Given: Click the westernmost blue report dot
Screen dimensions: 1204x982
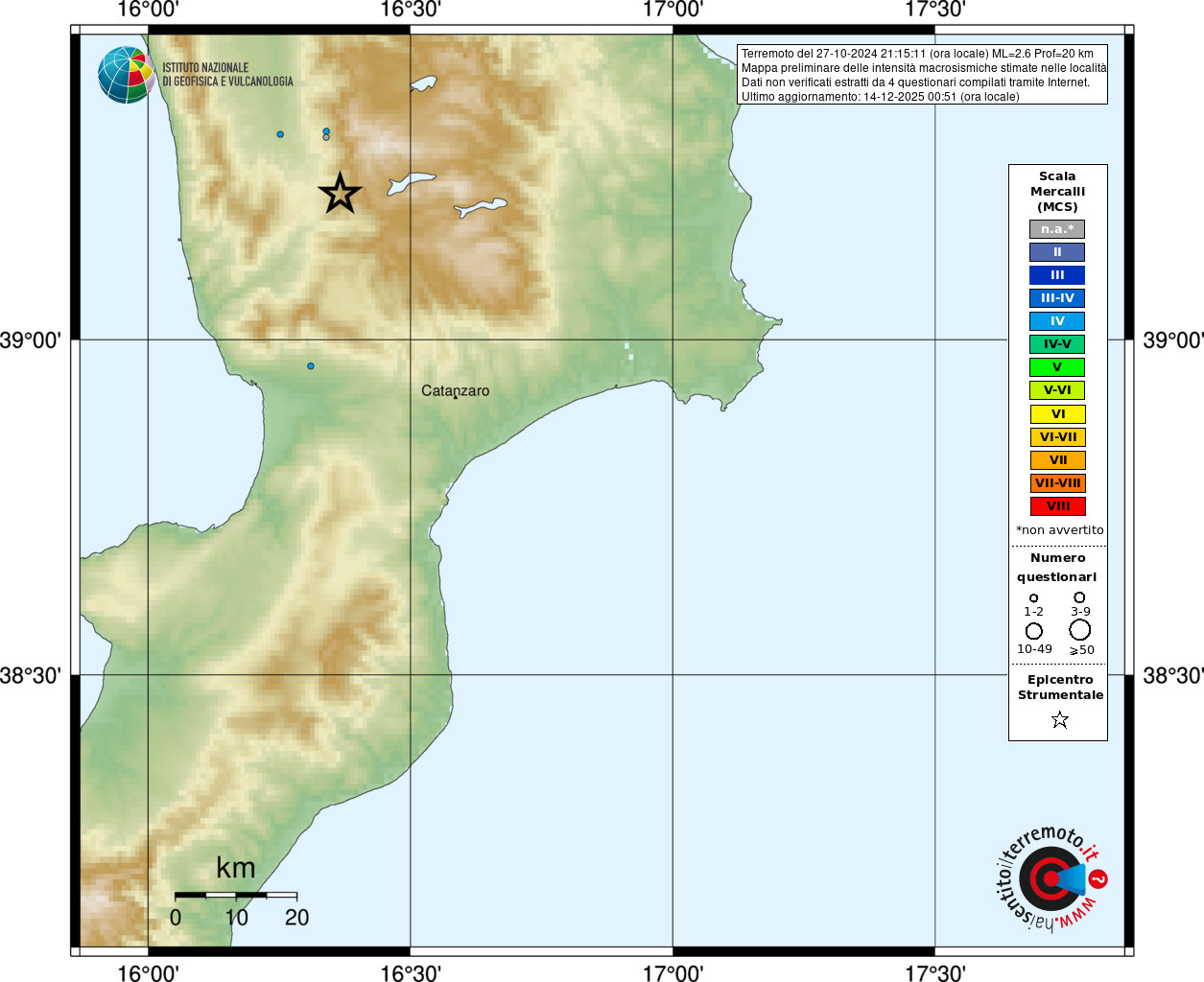Looking at the screenshot, I should click(280, 134).
